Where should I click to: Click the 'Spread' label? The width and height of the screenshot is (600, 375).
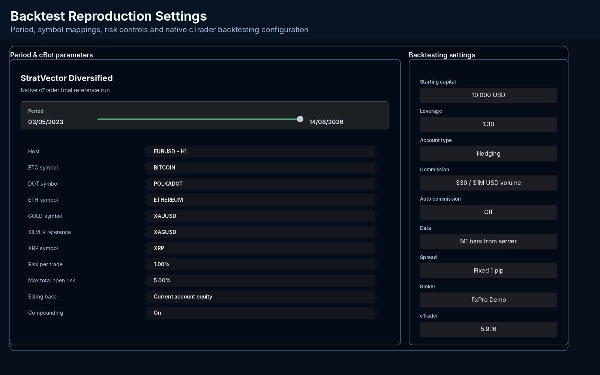coord(428,257)
